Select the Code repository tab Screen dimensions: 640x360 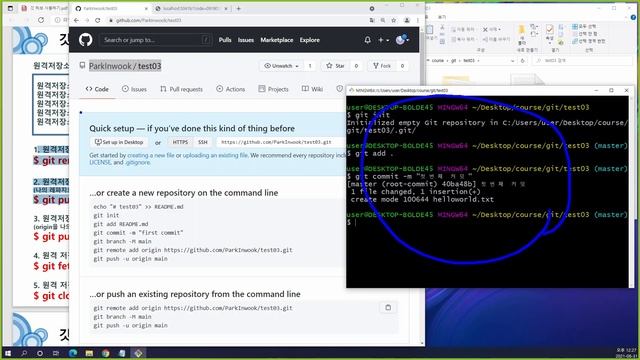point(97,89)
